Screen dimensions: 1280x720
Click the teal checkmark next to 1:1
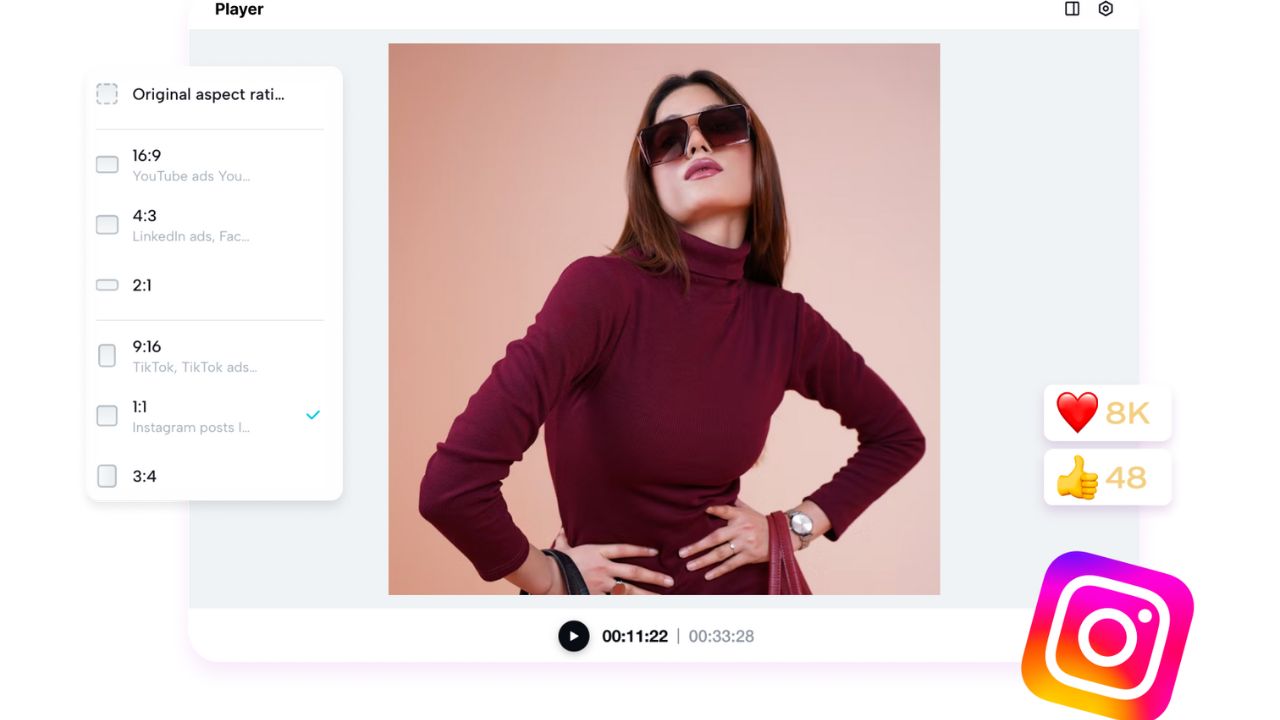point(313,413)
